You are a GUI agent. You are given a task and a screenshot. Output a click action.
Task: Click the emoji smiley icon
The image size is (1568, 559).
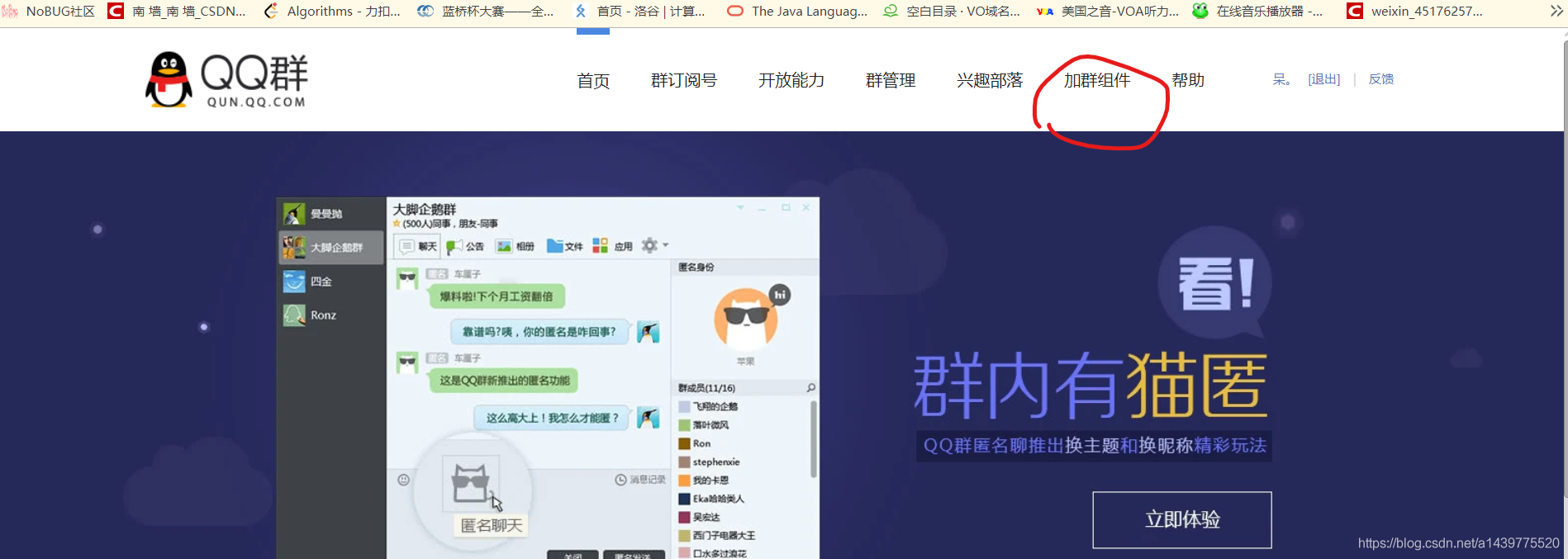point(403,480)
